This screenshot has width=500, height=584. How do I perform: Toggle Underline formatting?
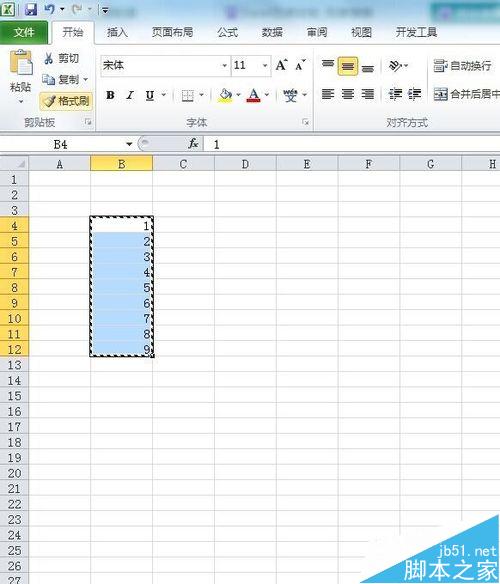(150, 95)
